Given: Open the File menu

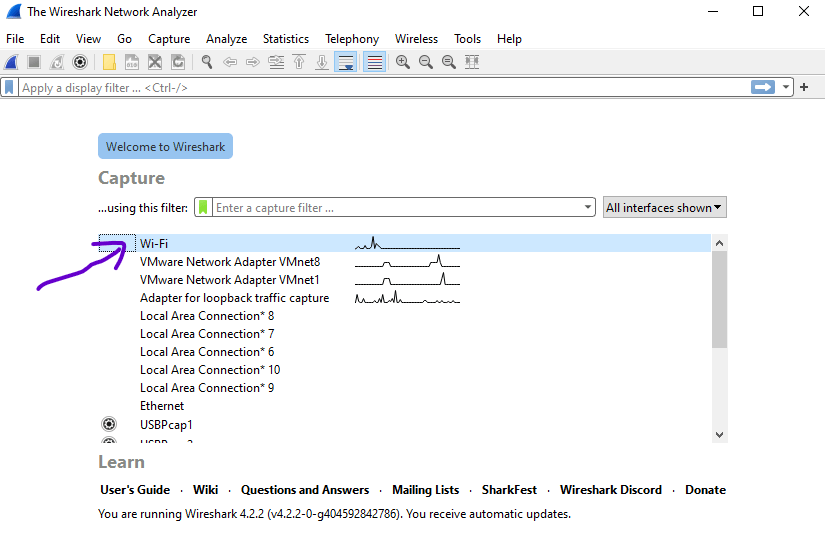Looking at the screenshot, I should click(x=15, y=39).
